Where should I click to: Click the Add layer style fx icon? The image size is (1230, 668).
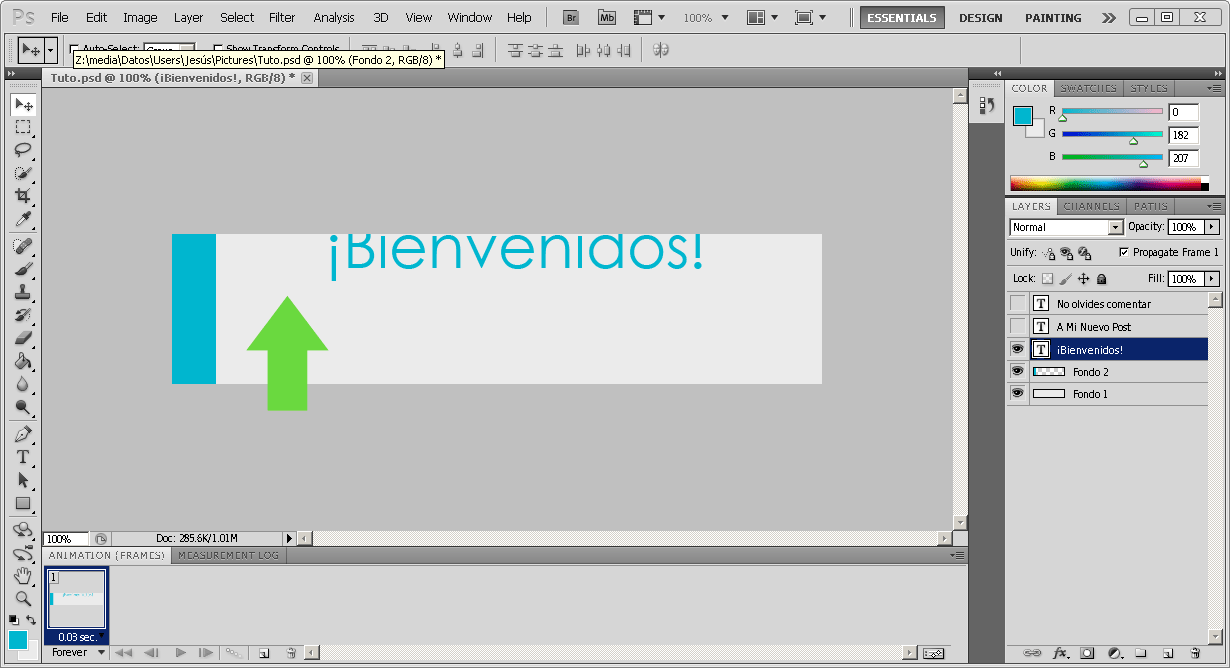tap(1061, 653)
